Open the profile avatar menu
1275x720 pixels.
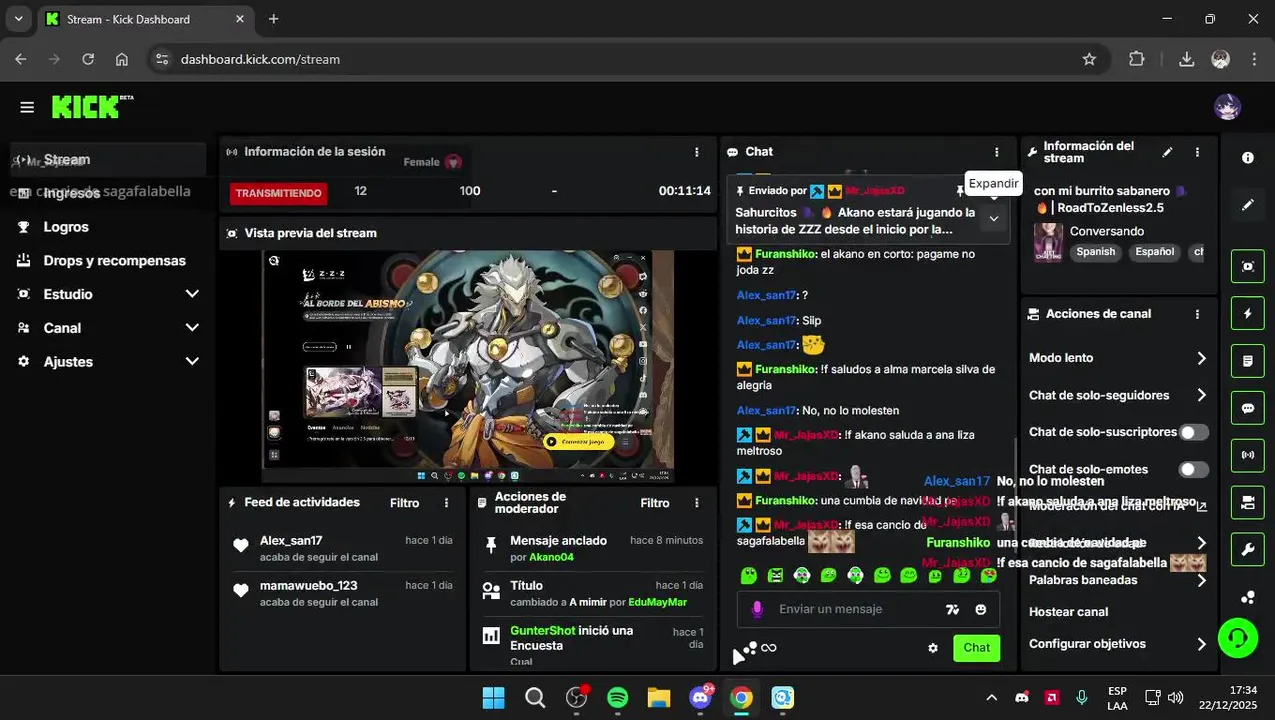point(1226,107)
